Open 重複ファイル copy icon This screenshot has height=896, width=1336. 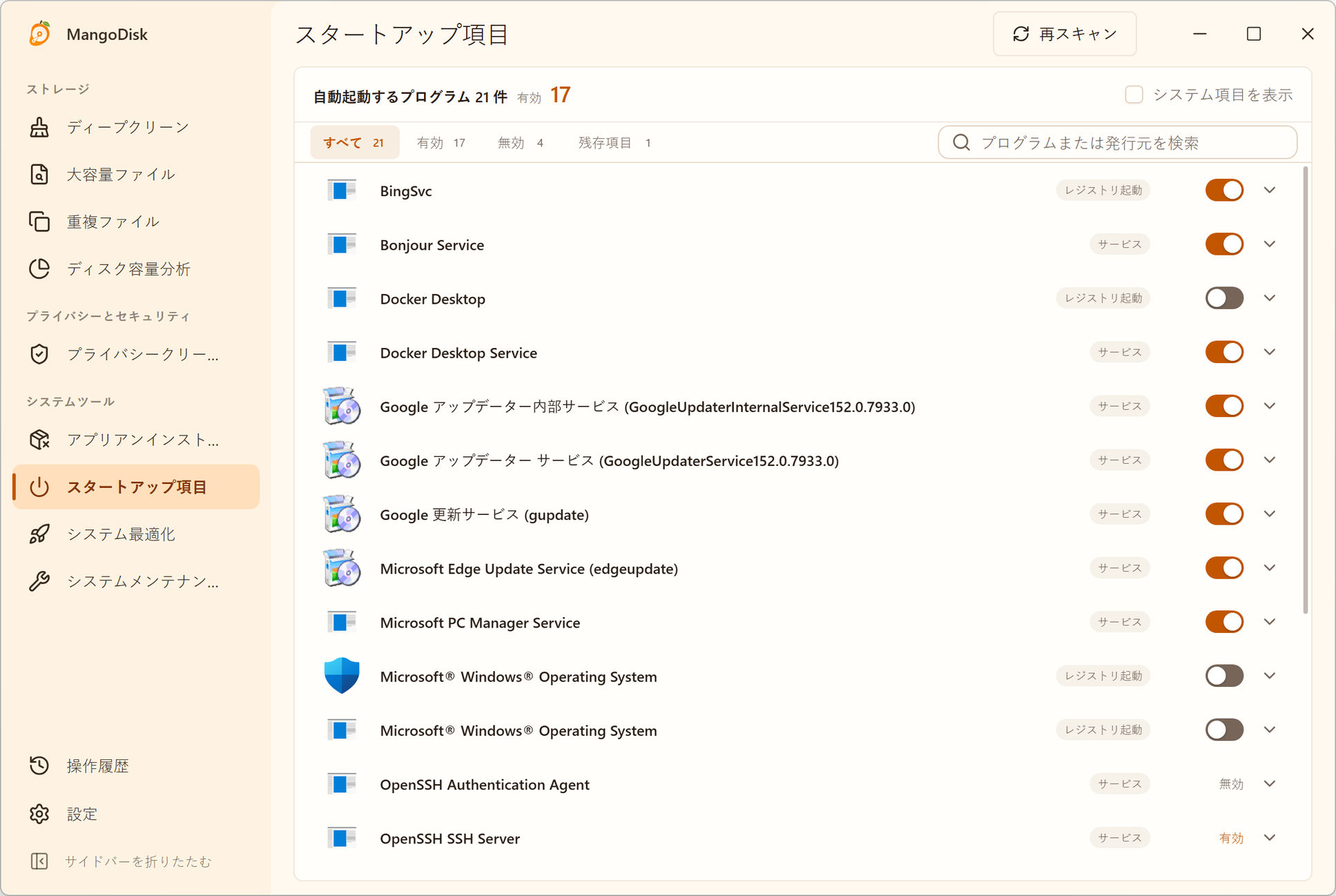tap(39, 222)
